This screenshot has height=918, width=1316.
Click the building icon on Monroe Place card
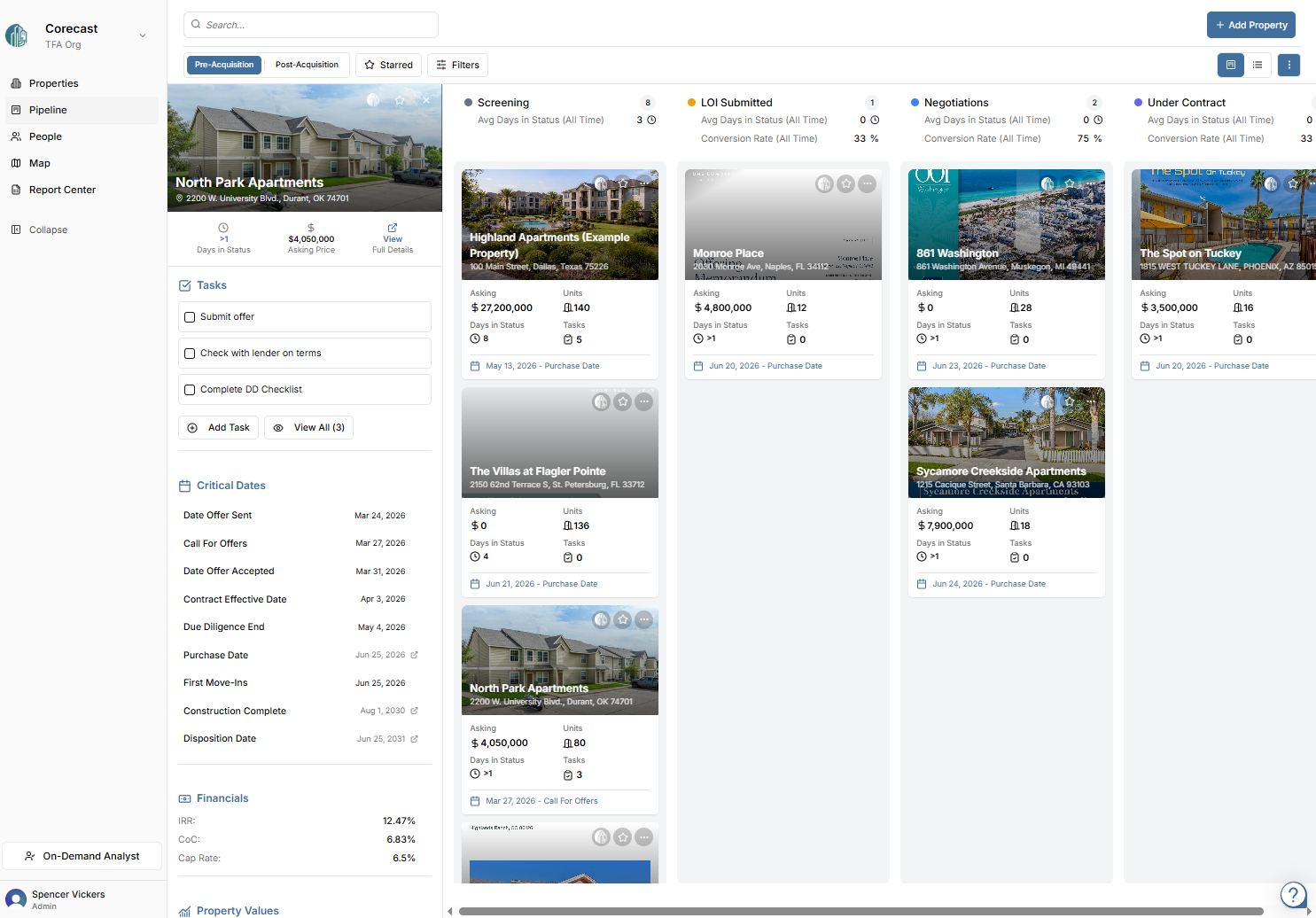coord(825,183)
